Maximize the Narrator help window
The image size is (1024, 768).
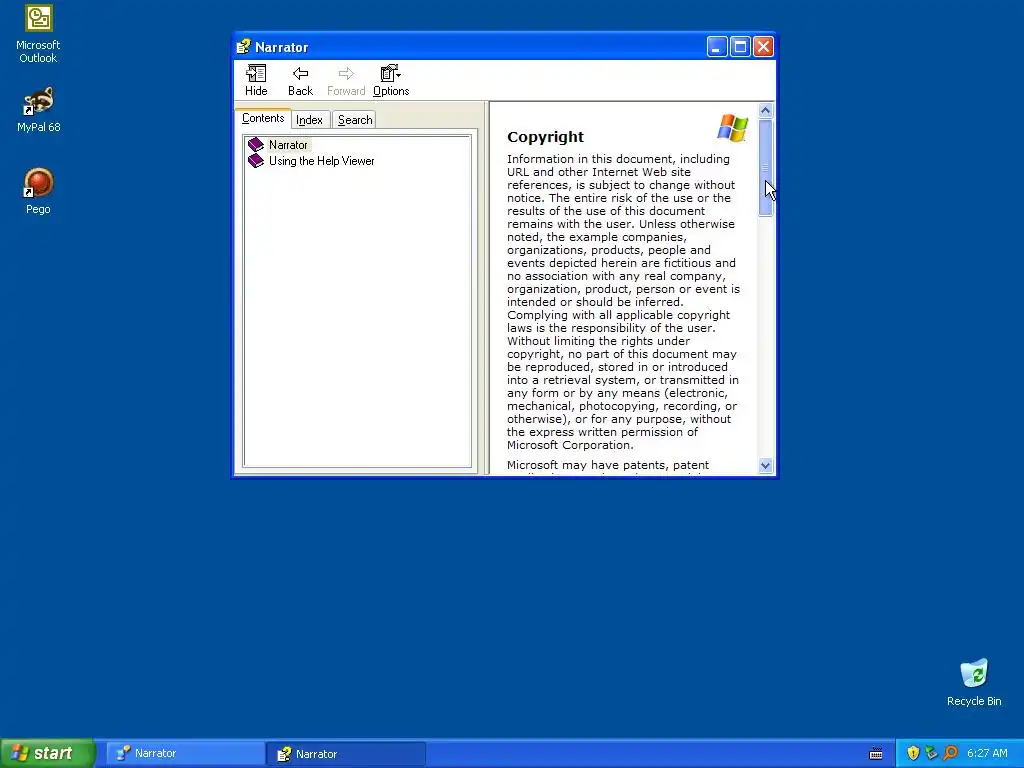[740, 46]
